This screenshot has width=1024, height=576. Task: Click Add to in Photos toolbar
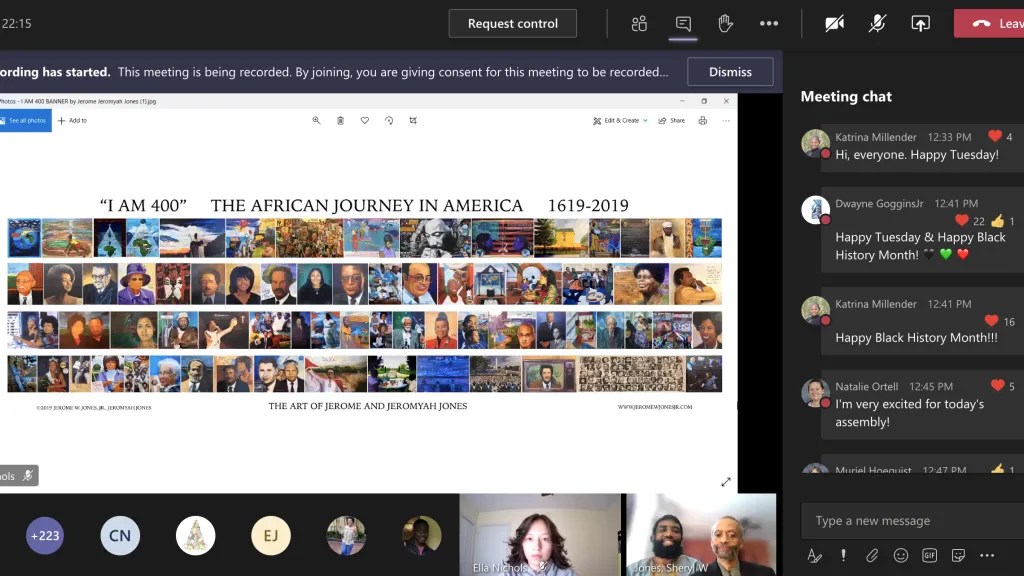tap(72, 120)
